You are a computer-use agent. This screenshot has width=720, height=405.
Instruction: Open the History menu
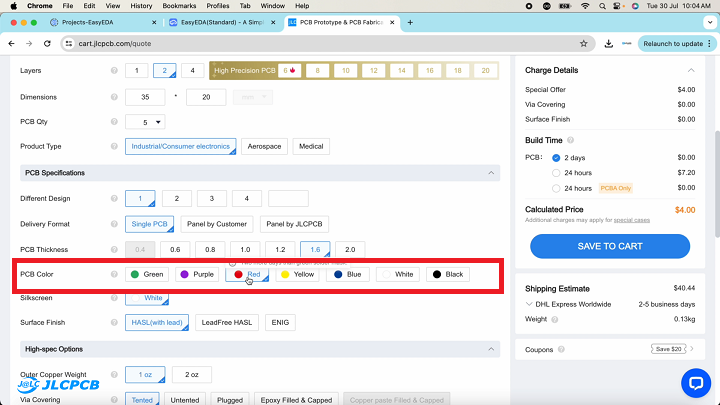pos(141,6)
